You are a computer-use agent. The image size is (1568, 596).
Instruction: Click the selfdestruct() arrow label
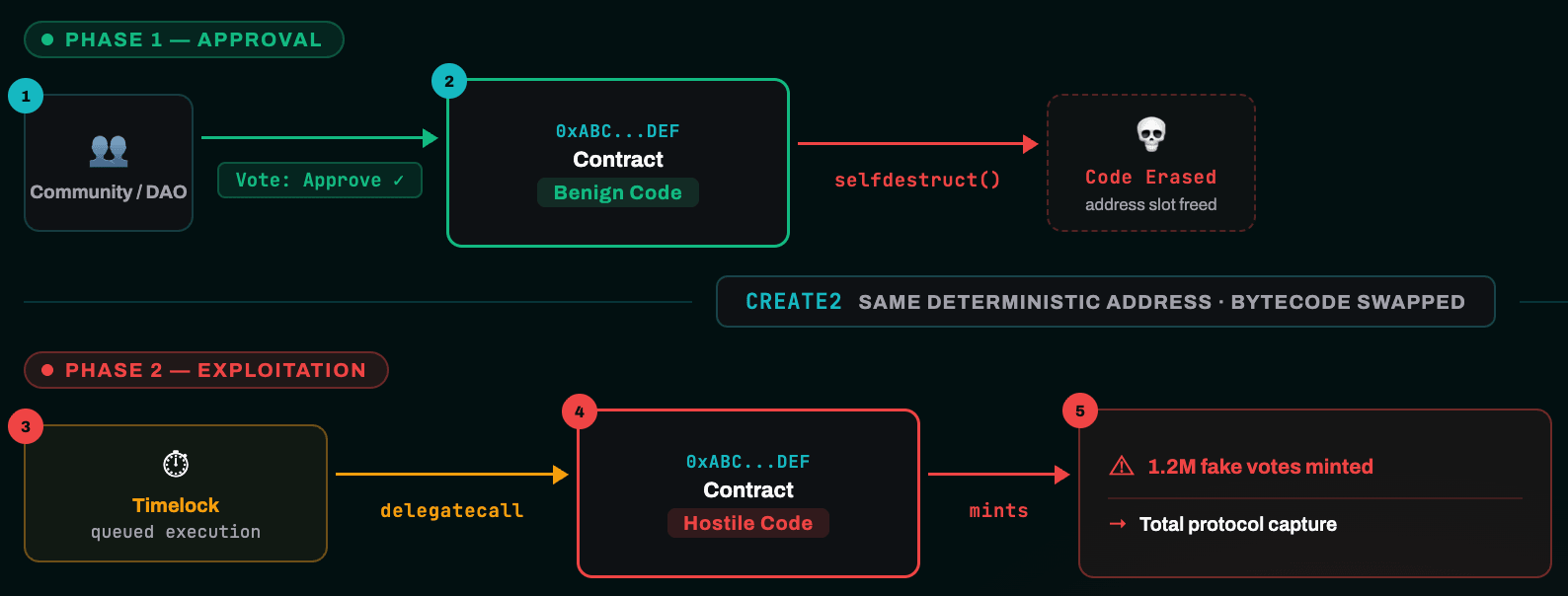pyautogui.click(x=917, y=180)
